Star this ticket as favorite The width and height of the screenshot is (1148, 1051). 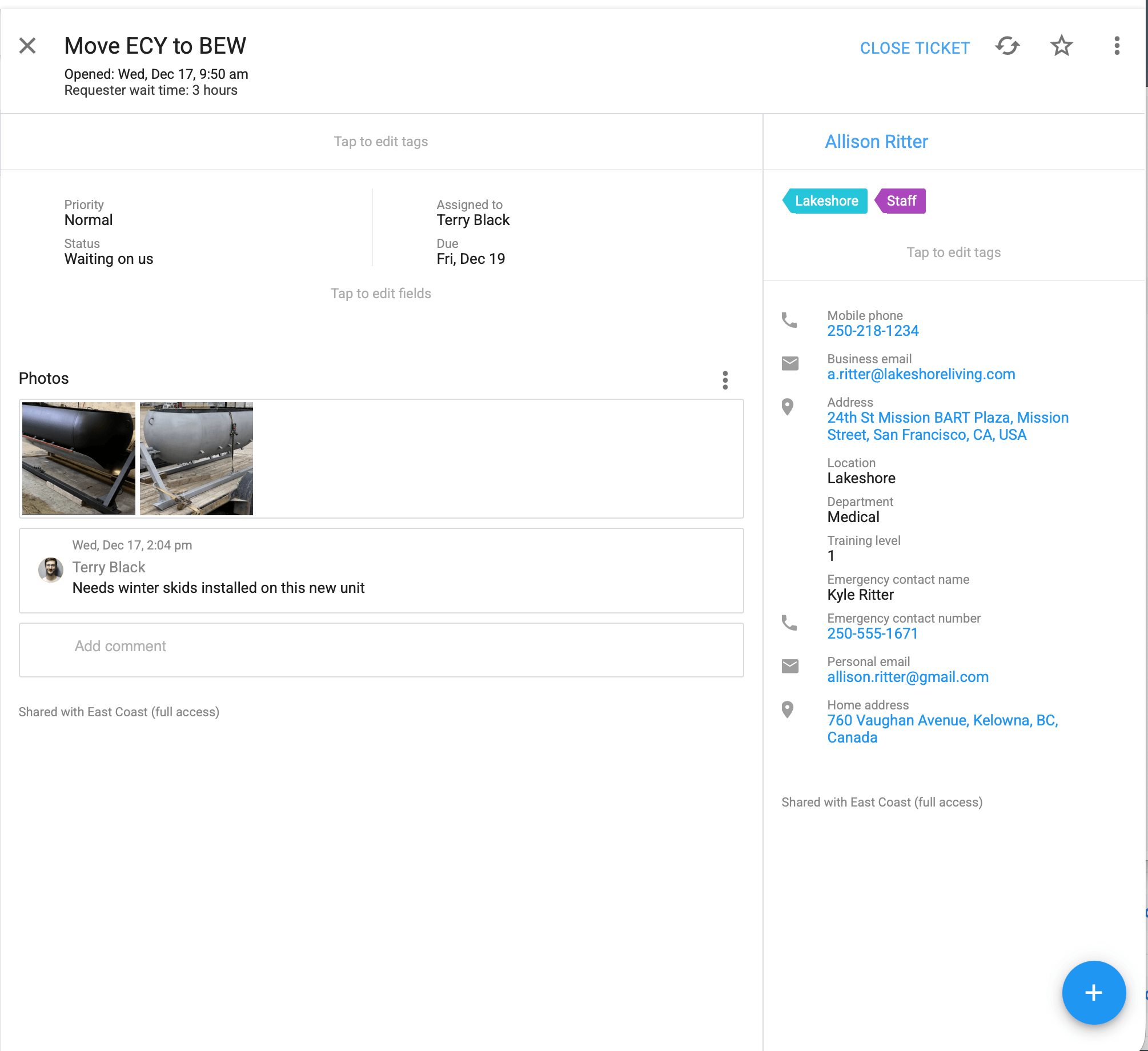[1061, 46]
